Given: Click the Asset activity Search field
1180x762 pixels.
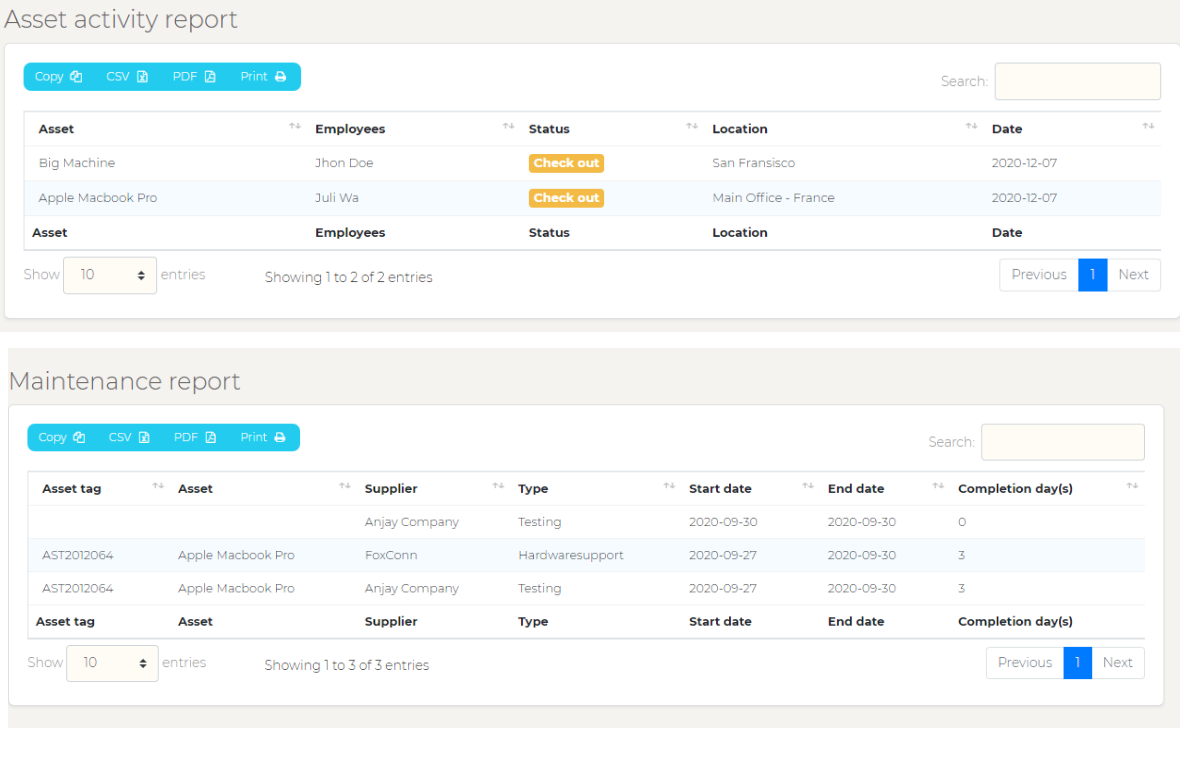Looking at the screenshot, I should tap(1077, 82).
